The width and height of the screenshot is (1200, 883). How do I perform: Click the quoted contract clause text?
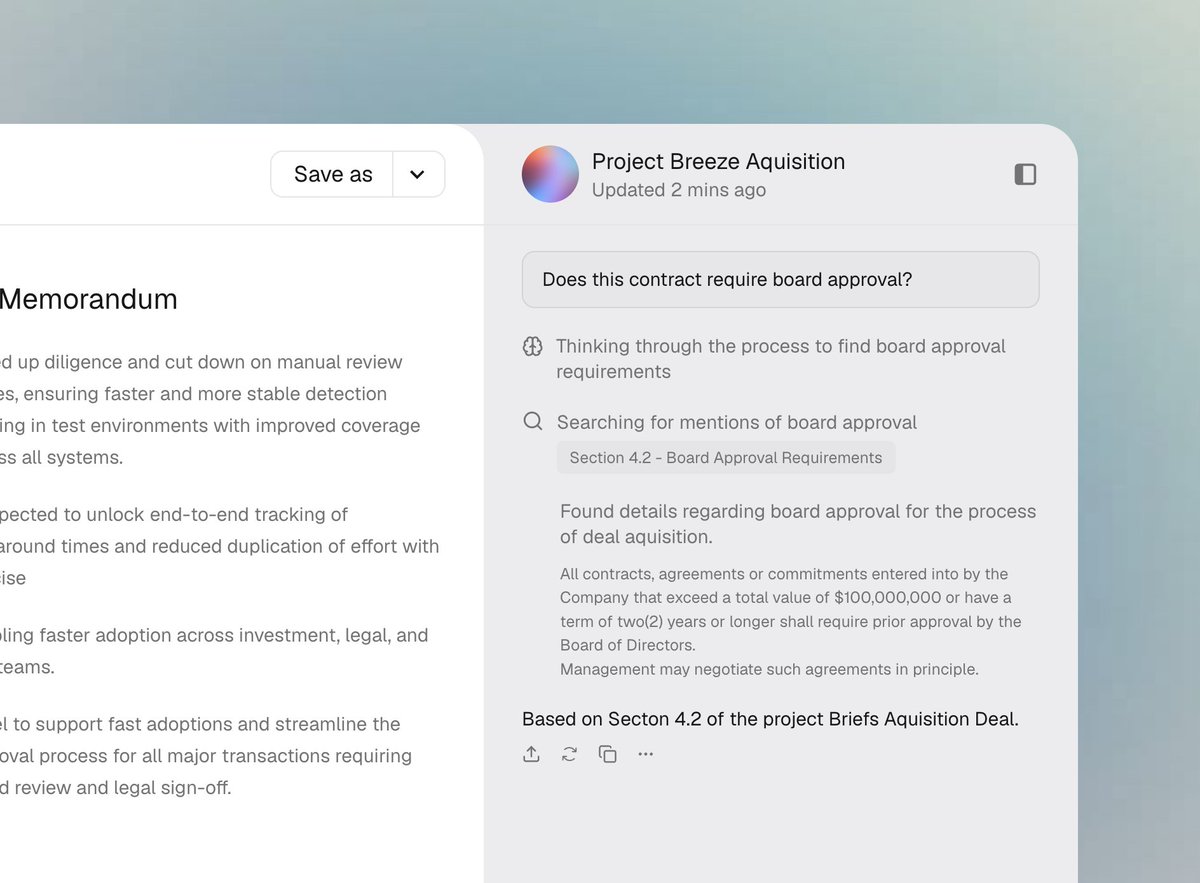791,622
